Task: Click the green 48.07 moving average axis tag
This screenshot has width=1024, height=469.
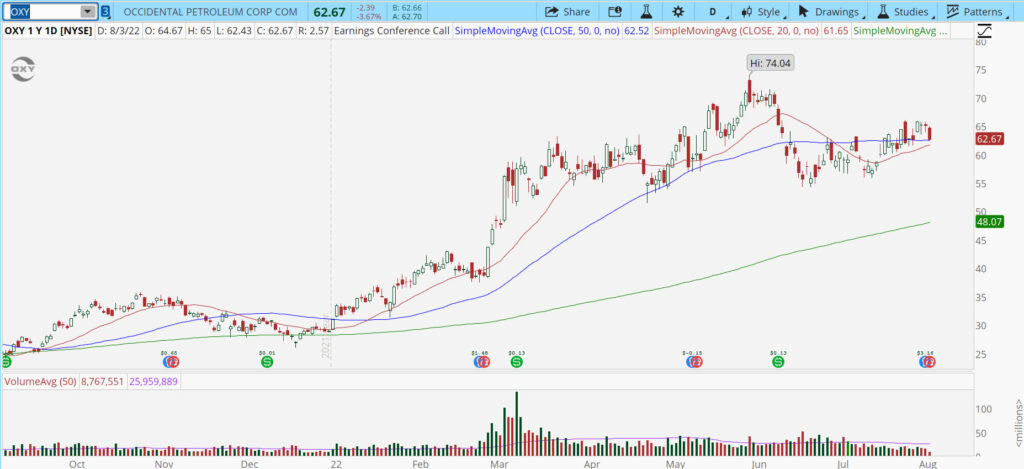Action: [x=989, y=222]
